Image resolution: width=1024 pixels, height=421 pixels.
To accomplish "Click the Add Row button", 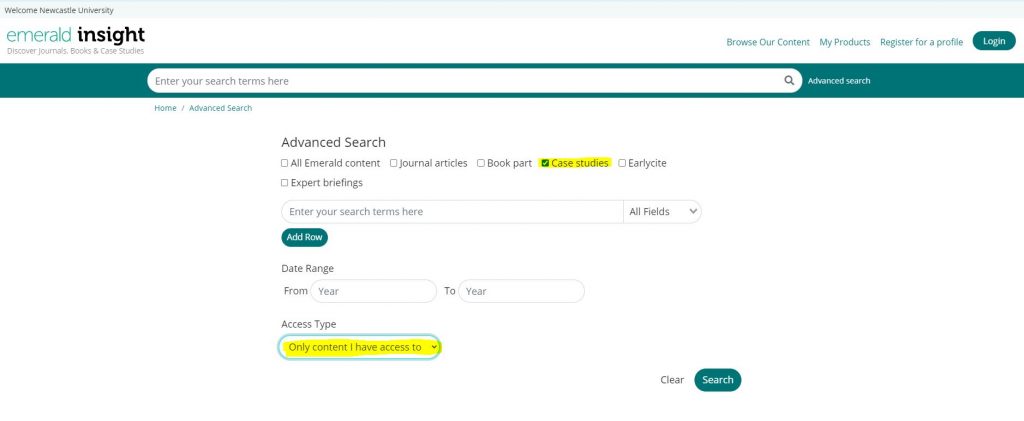I will 304,237.
